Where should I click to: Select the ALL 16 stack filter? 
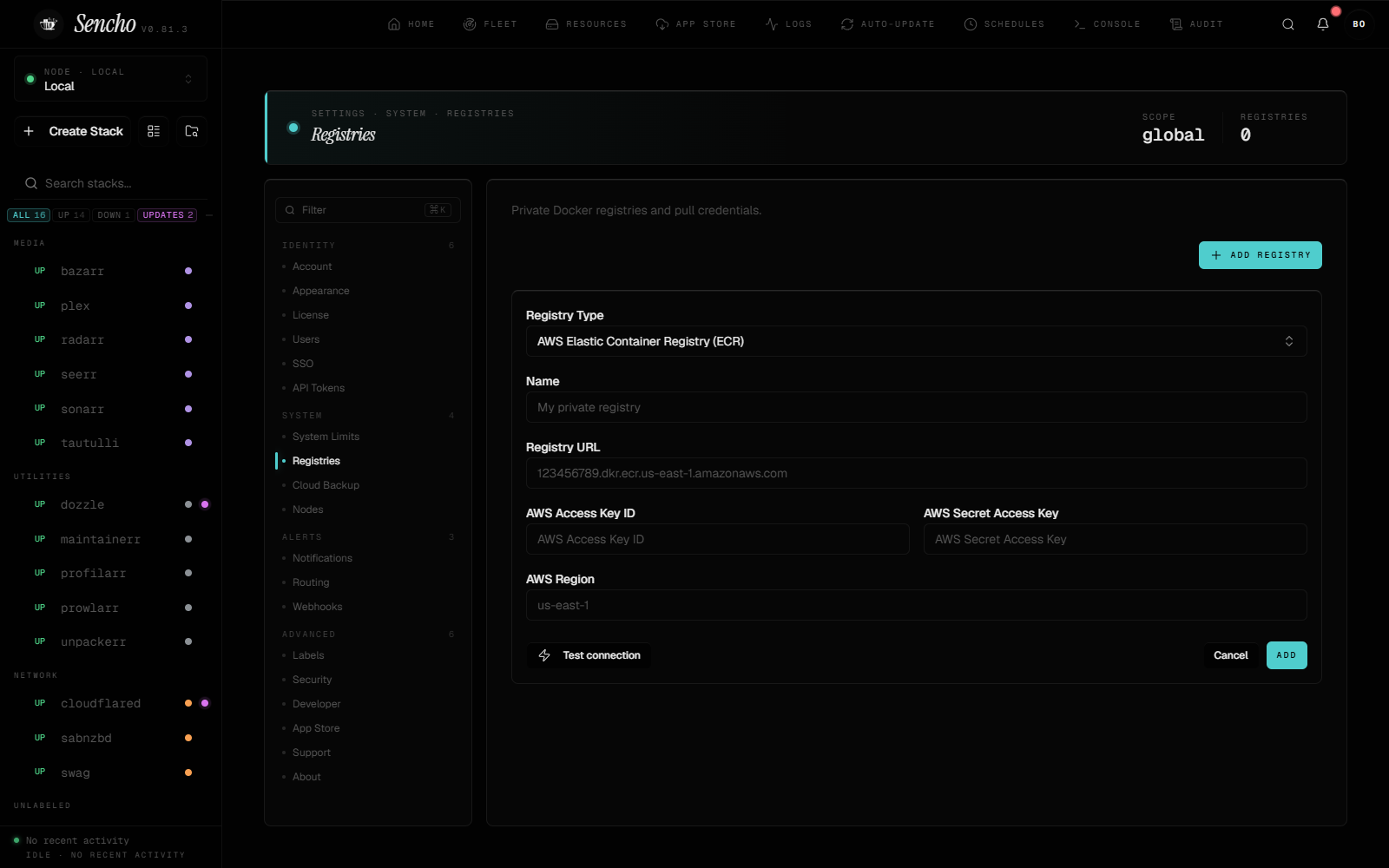click(x=29, y=215)
